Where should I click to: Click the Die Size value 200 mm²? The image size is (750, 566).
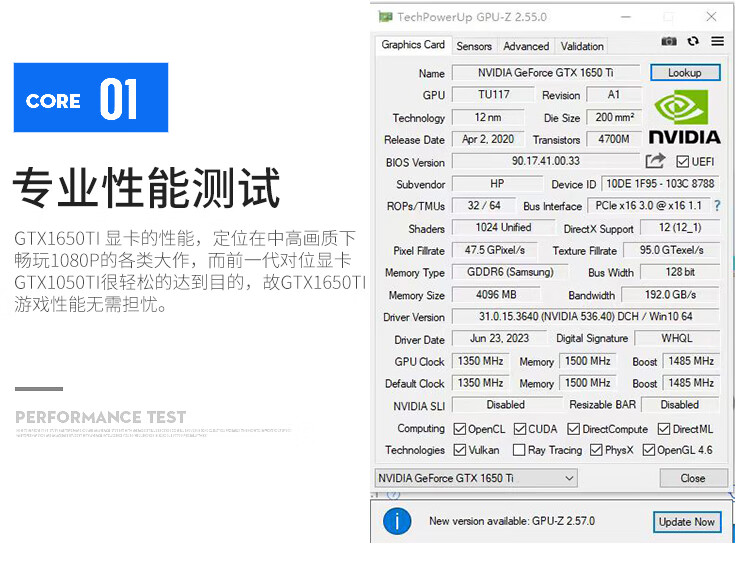tap(614, 117)
